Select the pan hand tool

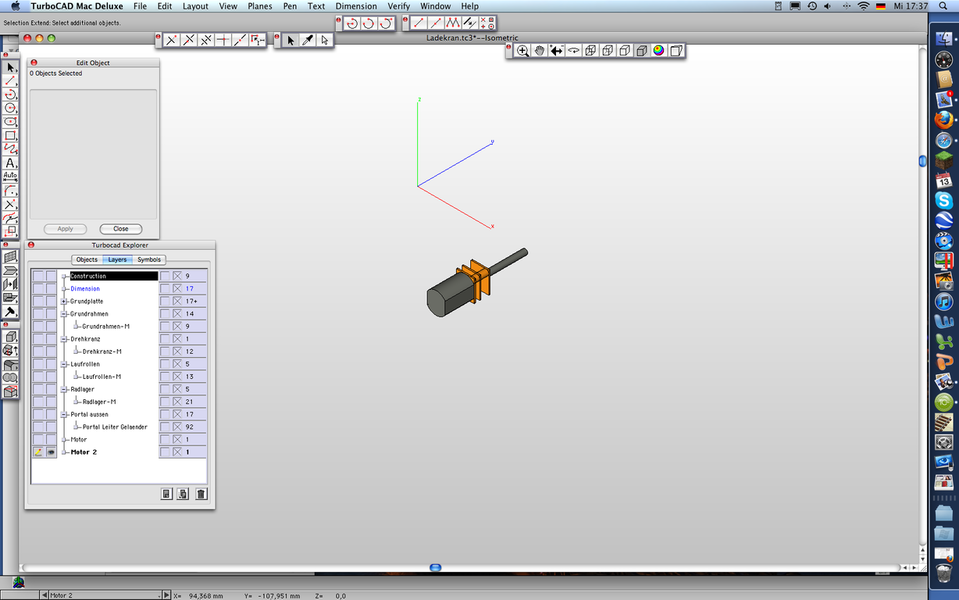pyautogui.click(x=539, y=50)
